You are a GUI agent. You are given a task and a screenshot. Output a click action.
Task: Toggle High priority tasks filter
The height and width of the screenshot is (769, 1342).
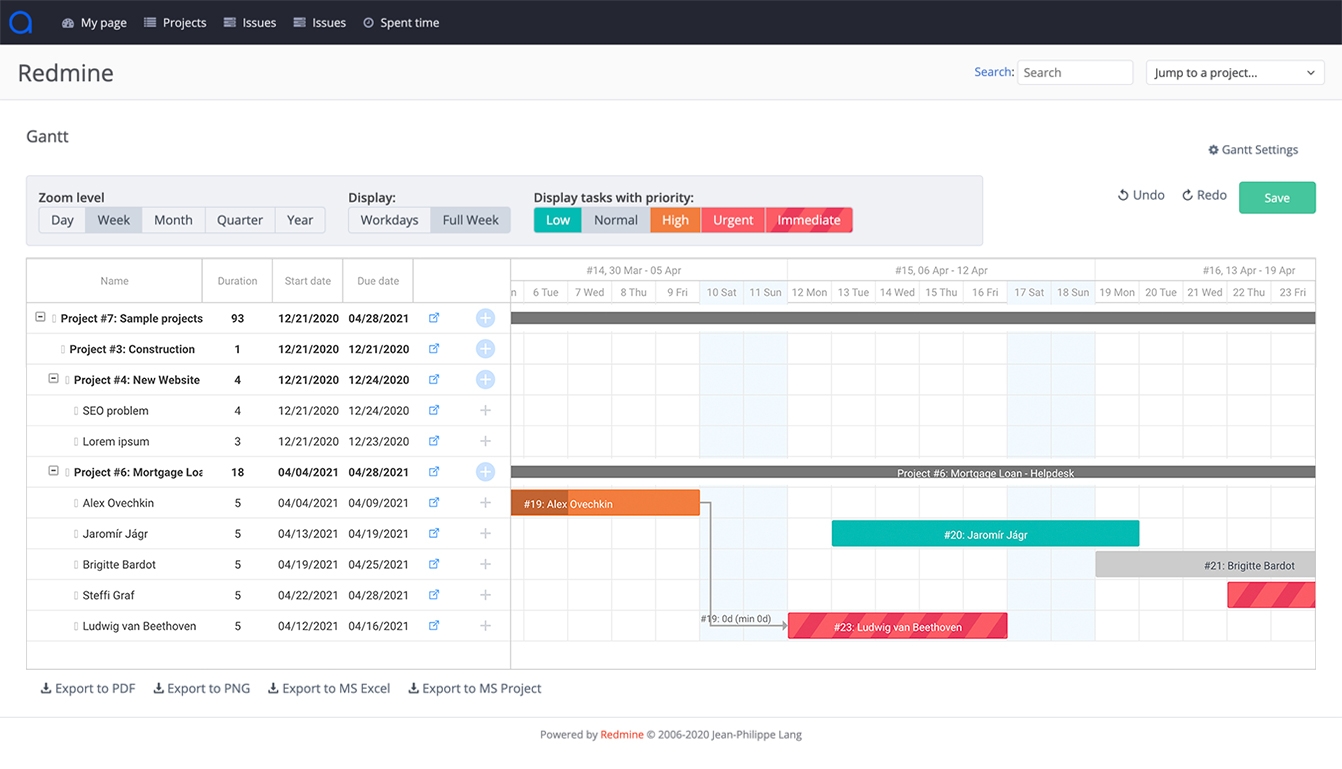click(x=675, y=220)
